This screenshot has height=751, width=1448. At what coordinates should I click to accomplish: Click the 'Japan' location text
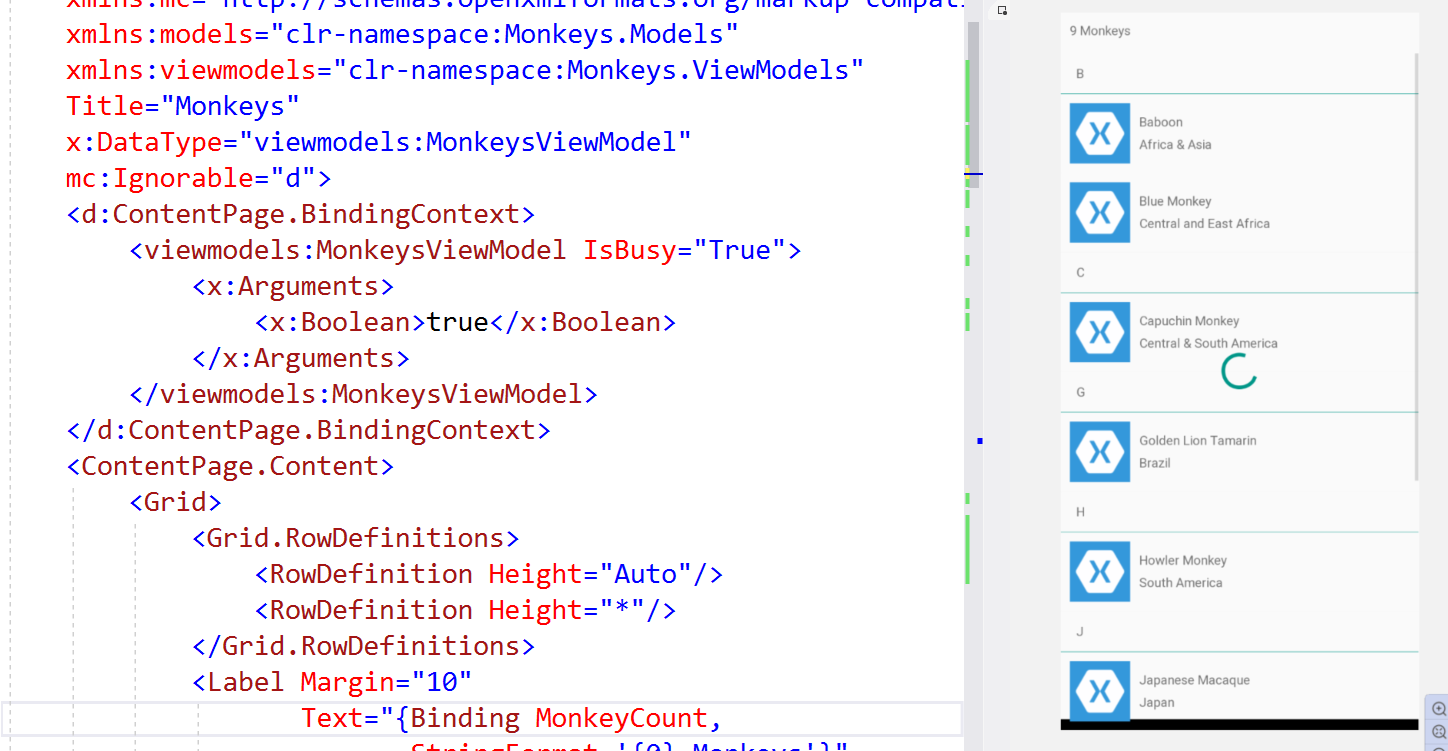1156,702
